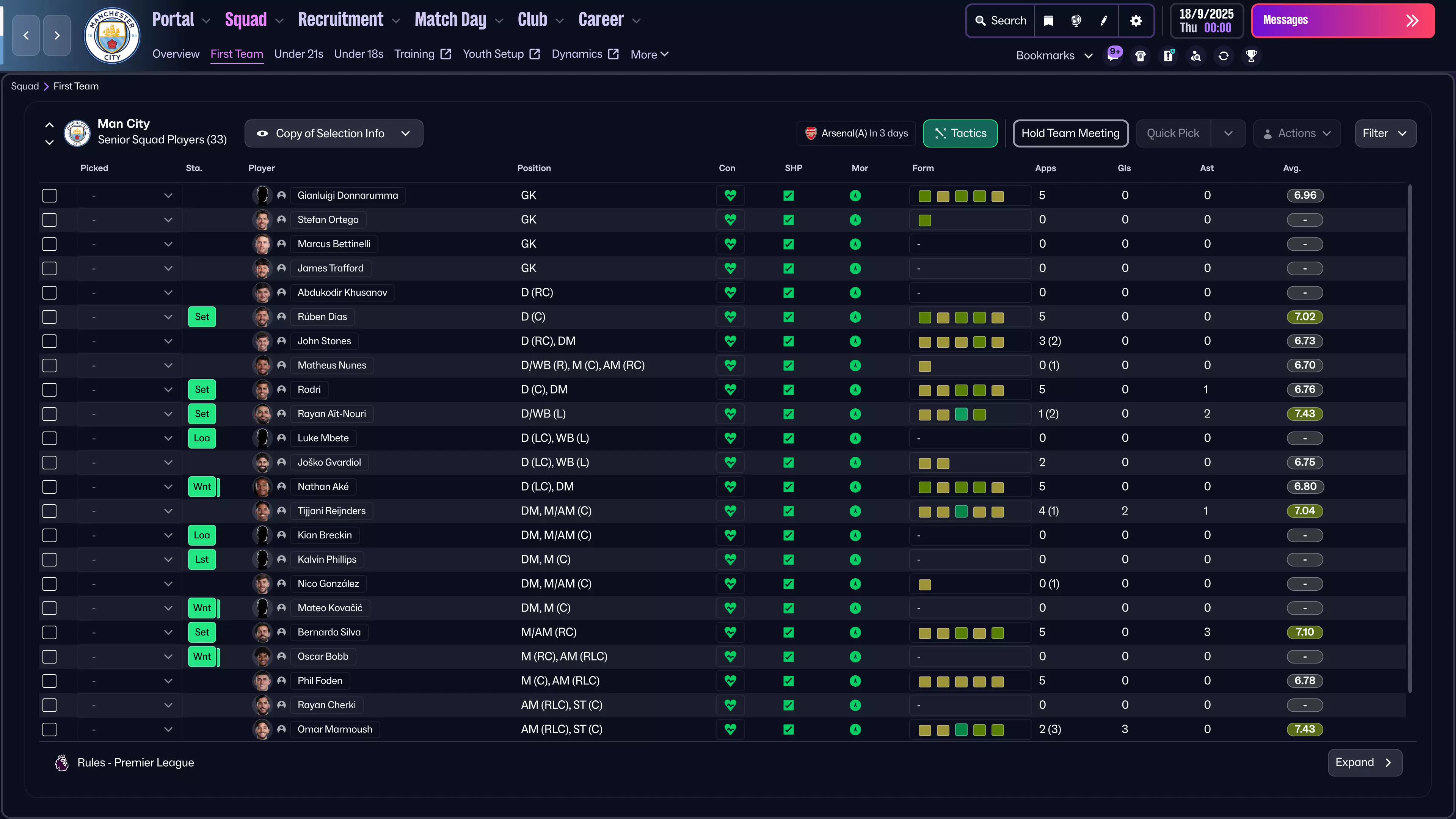Image resolution: width=1456 pixels, height=819 pixels.
Task: Open Rúben Dias picked position dropdown
Action: [168, 317]
